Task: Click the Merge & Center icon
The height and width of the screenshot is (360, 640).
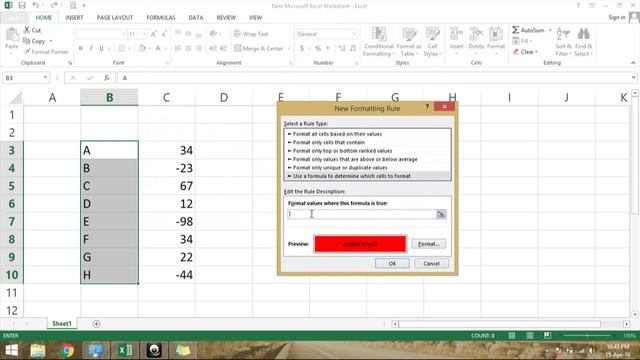Action: 238,48
